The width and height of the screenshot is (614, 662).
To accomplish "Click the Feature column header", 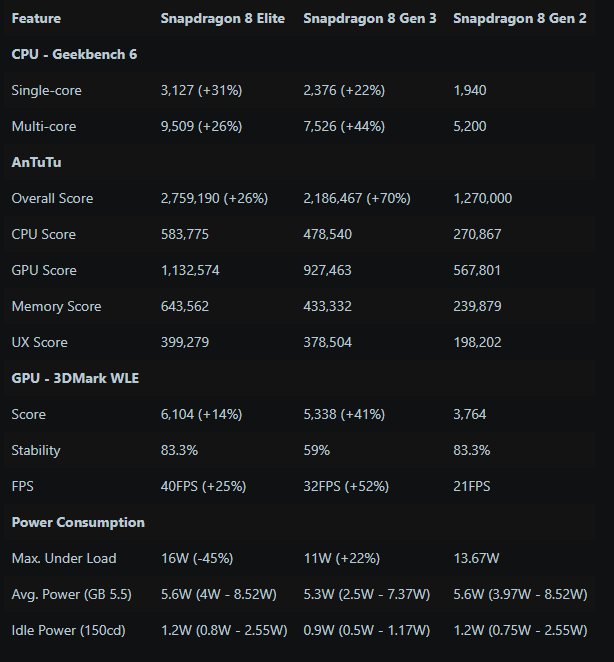I will tap(36, 18).
